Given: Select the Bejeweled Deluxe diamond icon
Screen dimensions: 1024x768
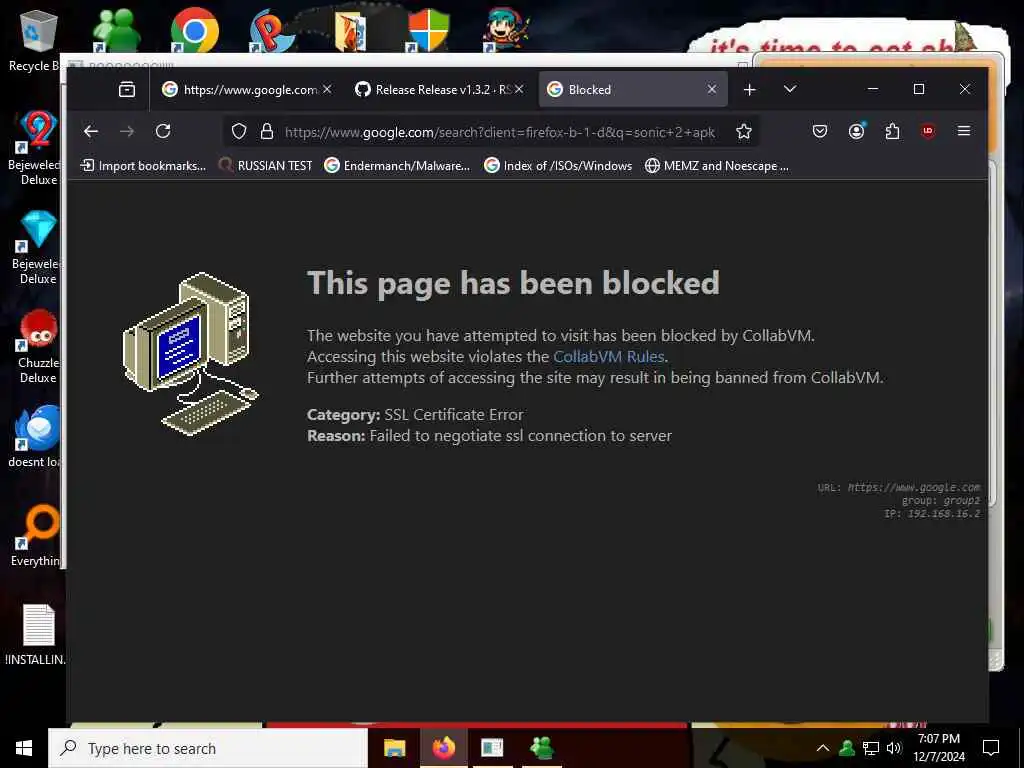Looking at the screenshot, I should (x=36, y=248).
